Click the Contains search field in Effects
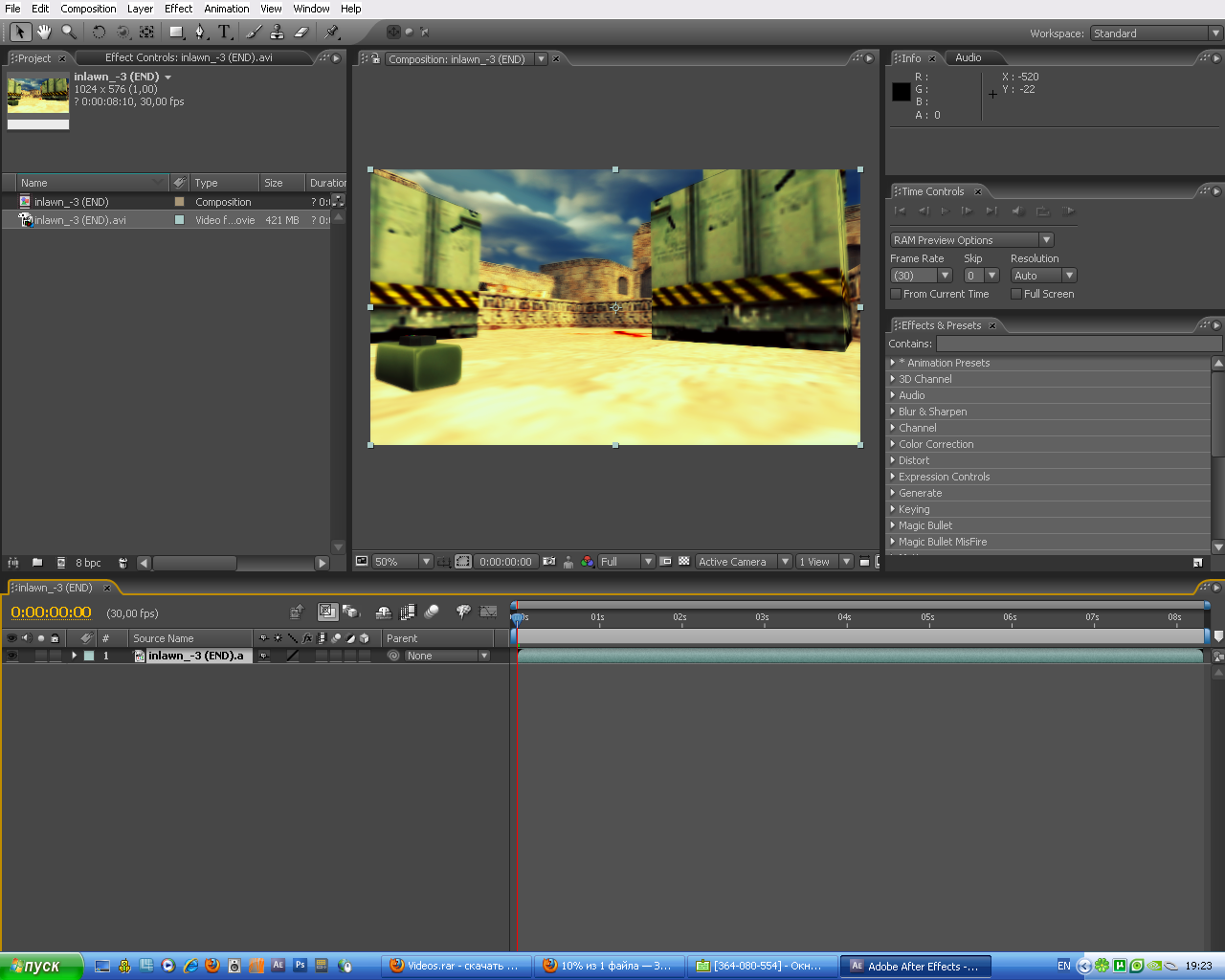The image size is (1225, 980). pos(1078,344)
